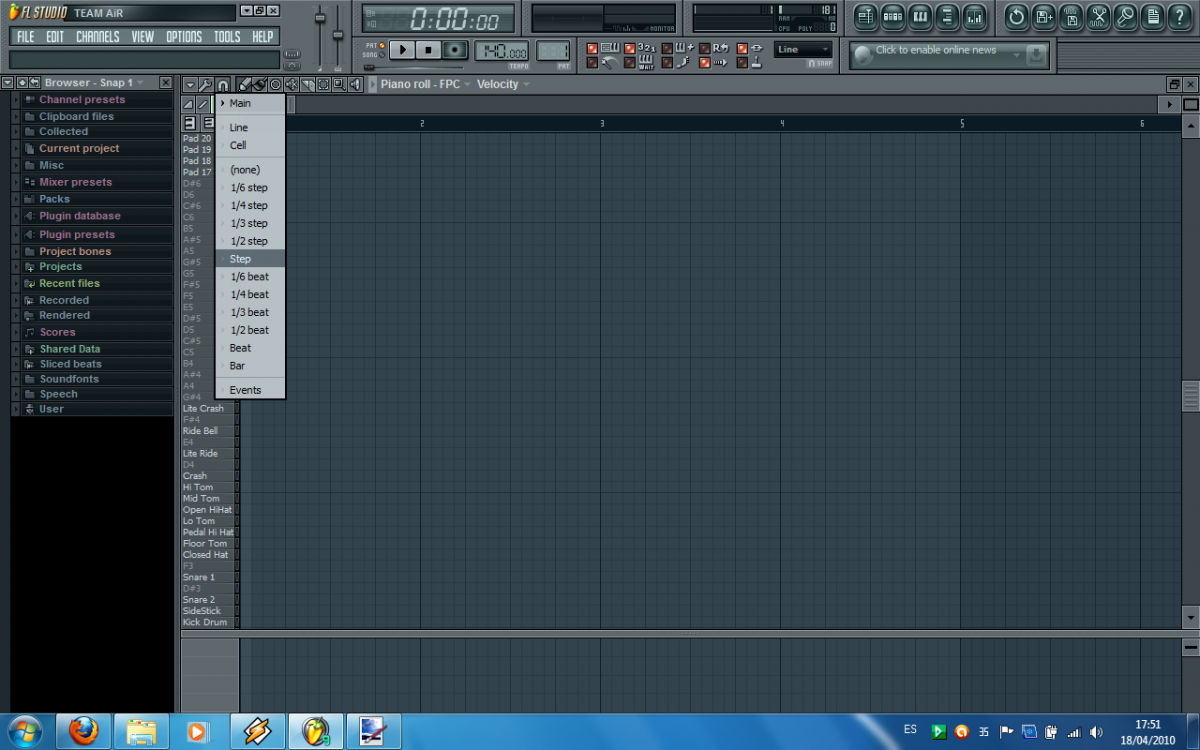Open the Velocity event property dropdown

(502, 85)
